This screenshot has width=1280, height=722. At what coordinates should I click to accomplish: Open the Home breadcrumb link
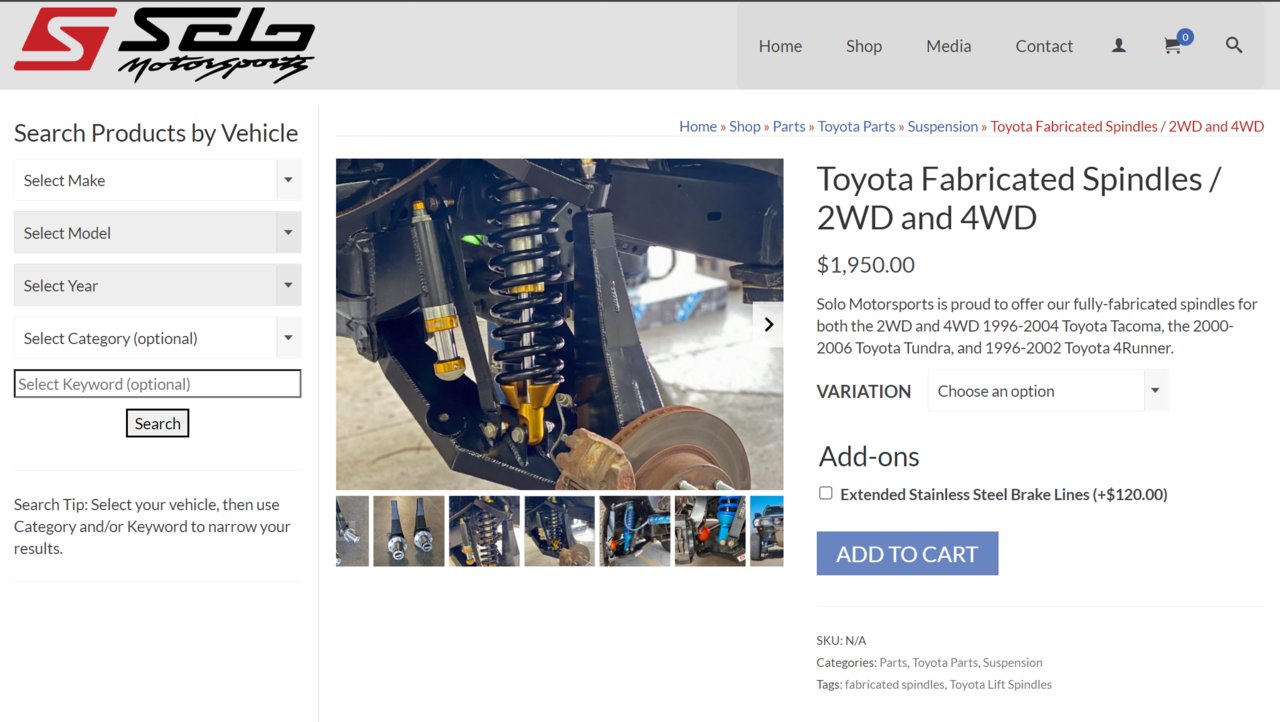click(x=698, y=126)
